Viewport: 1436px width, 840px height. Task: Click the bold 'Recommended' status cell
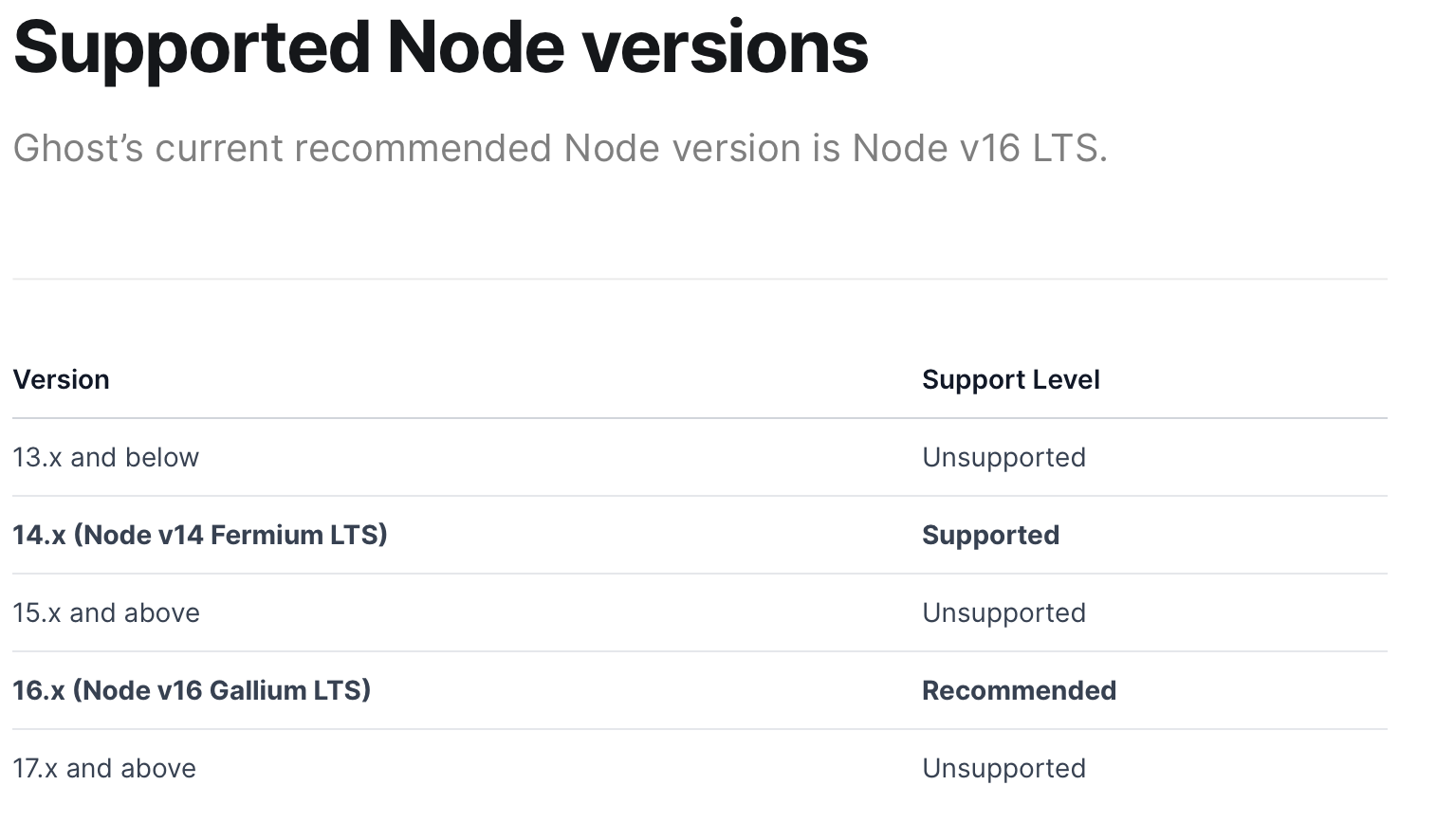pos(1020,690)
